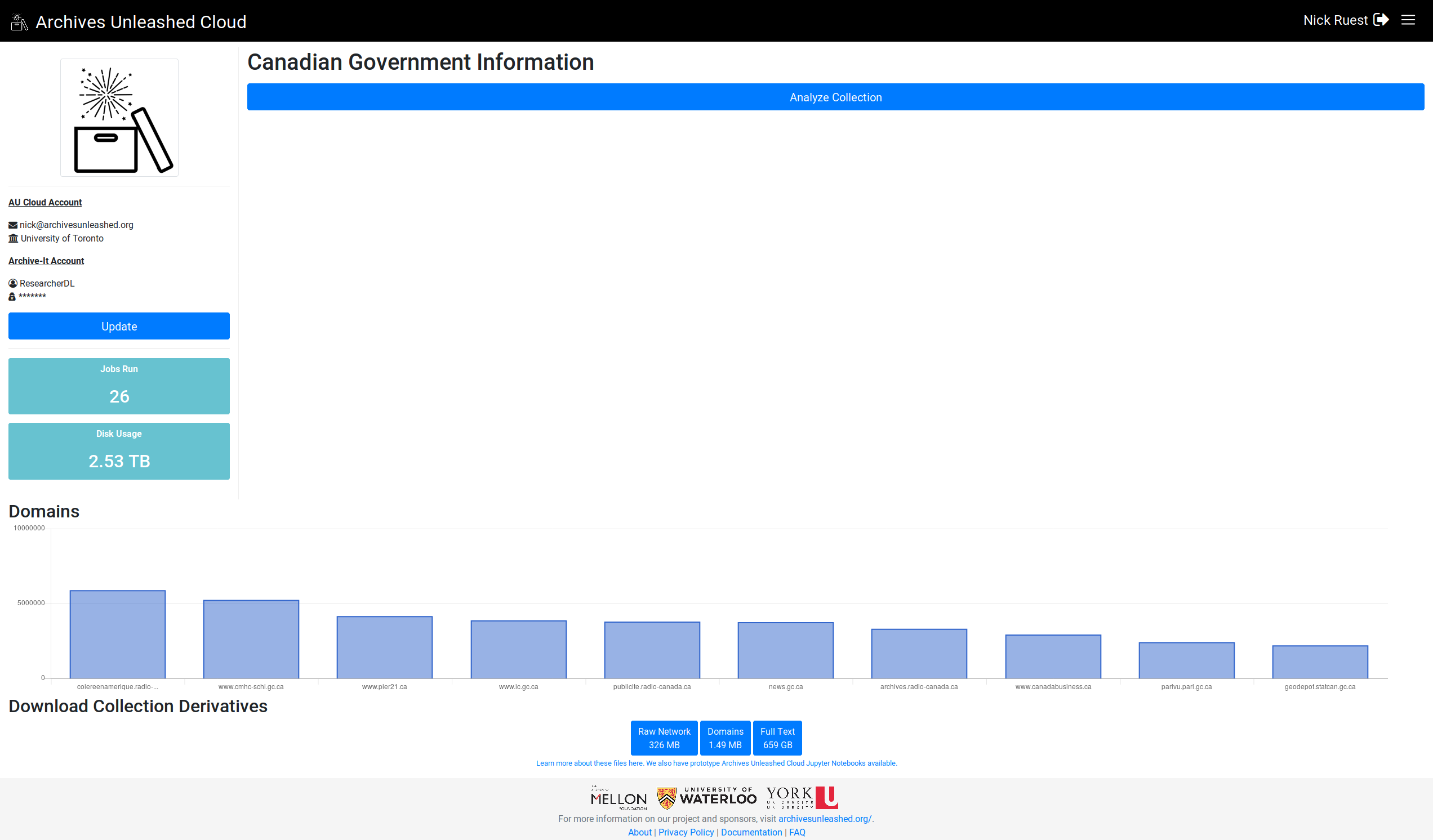Click the Domains section heading
Image resolution: width=1433 pixels, height=840 pixels.
[44, 512]
